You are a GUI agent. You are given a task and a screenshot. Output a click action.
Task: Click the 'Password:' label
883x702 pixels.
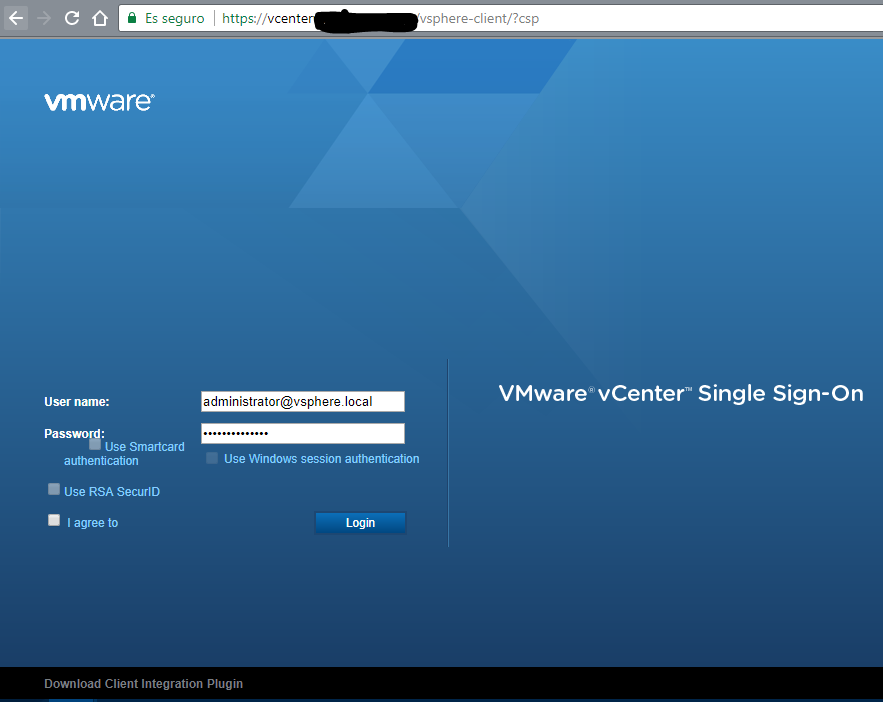pos(74,433)
